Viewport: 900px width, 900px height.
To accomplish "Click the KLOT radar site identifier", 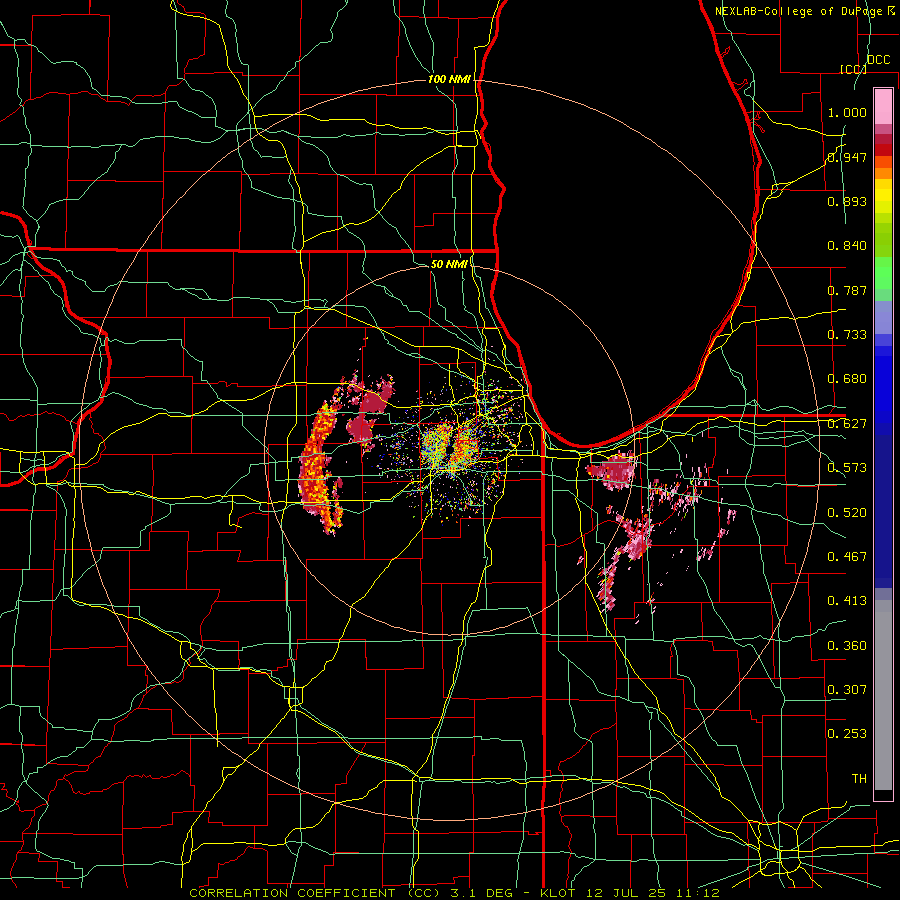I will click(559, 893).
